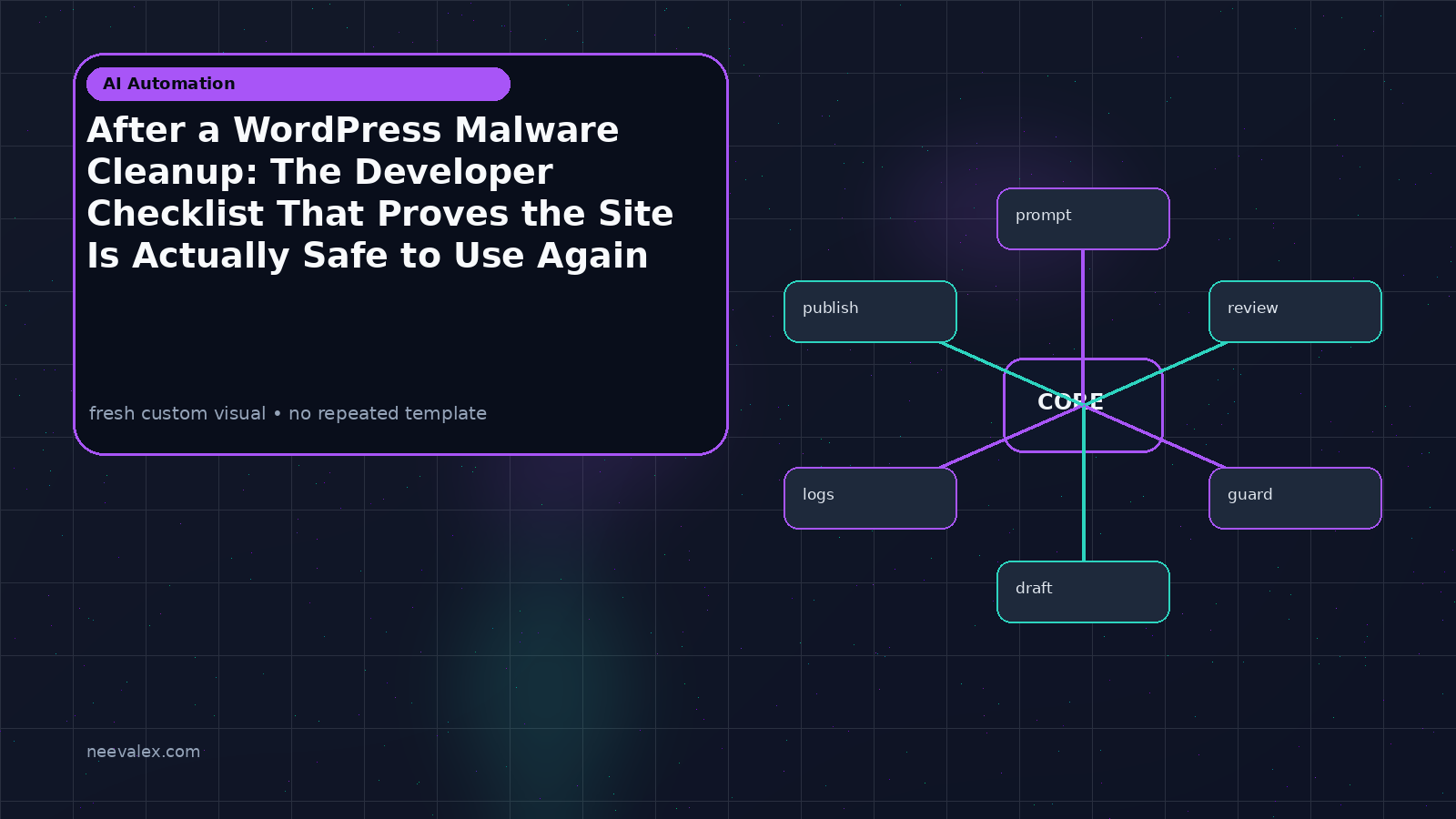
Task: Select the prompt node in the diagram
Action: point(1083,218)
